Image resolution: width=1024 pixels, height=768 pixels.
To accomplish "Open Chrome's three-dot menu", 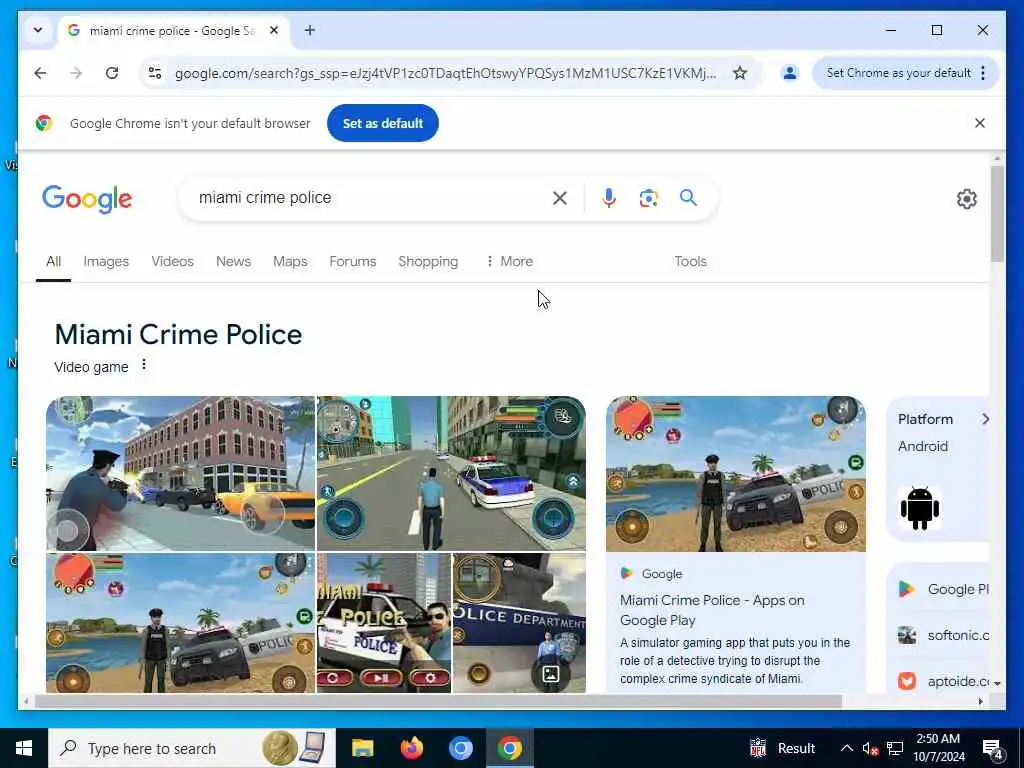I will pos(983,73).
